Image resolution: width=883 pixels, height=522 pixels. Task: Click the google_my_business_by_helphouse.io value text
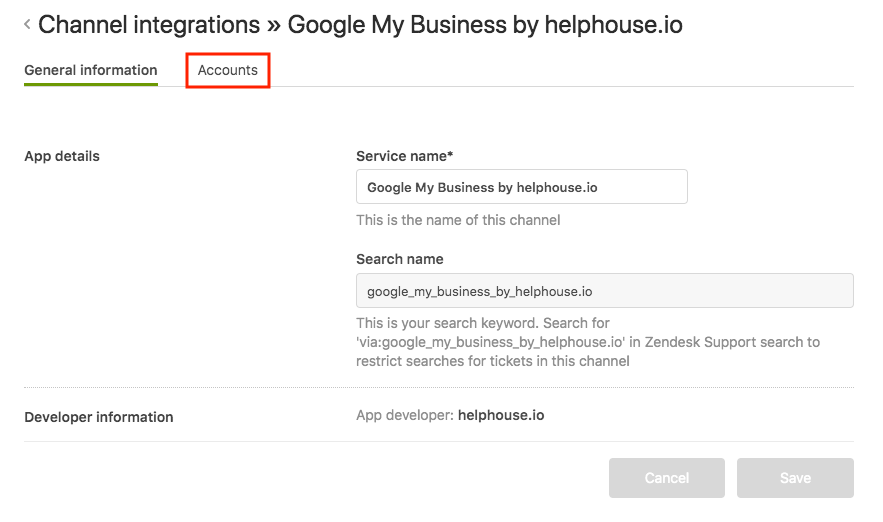coord(480,292)
